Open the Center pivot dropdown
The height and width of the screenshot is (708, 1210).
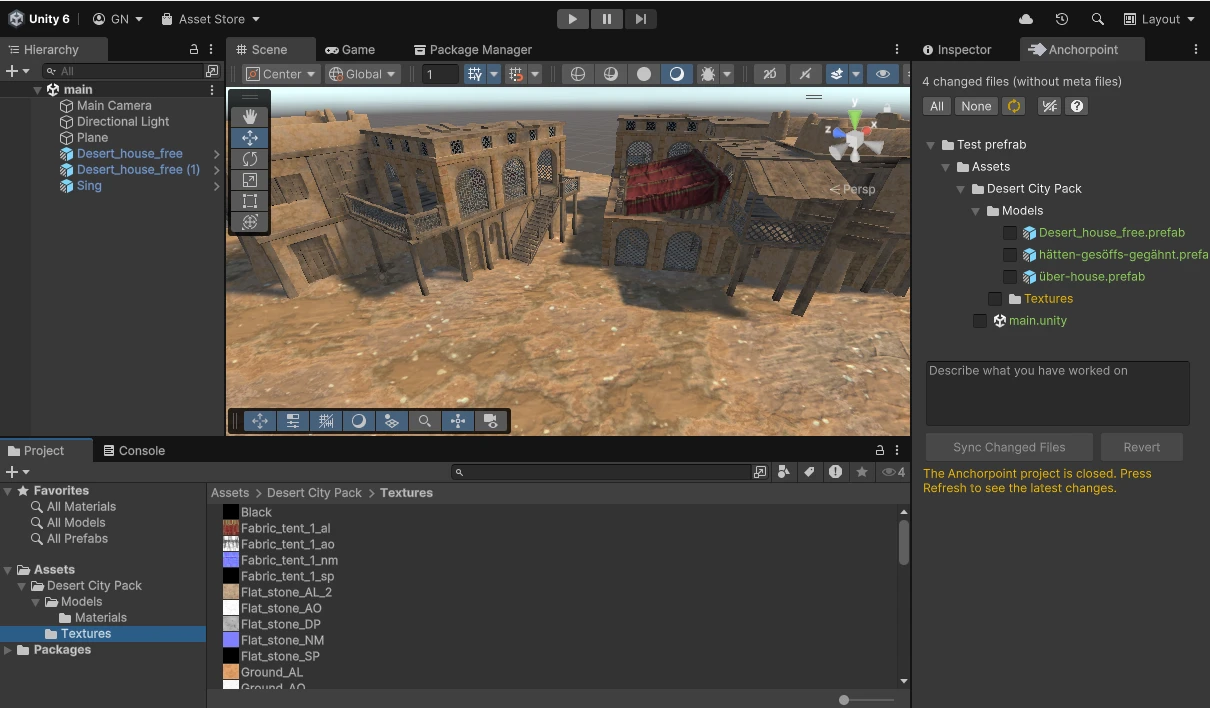280,73
